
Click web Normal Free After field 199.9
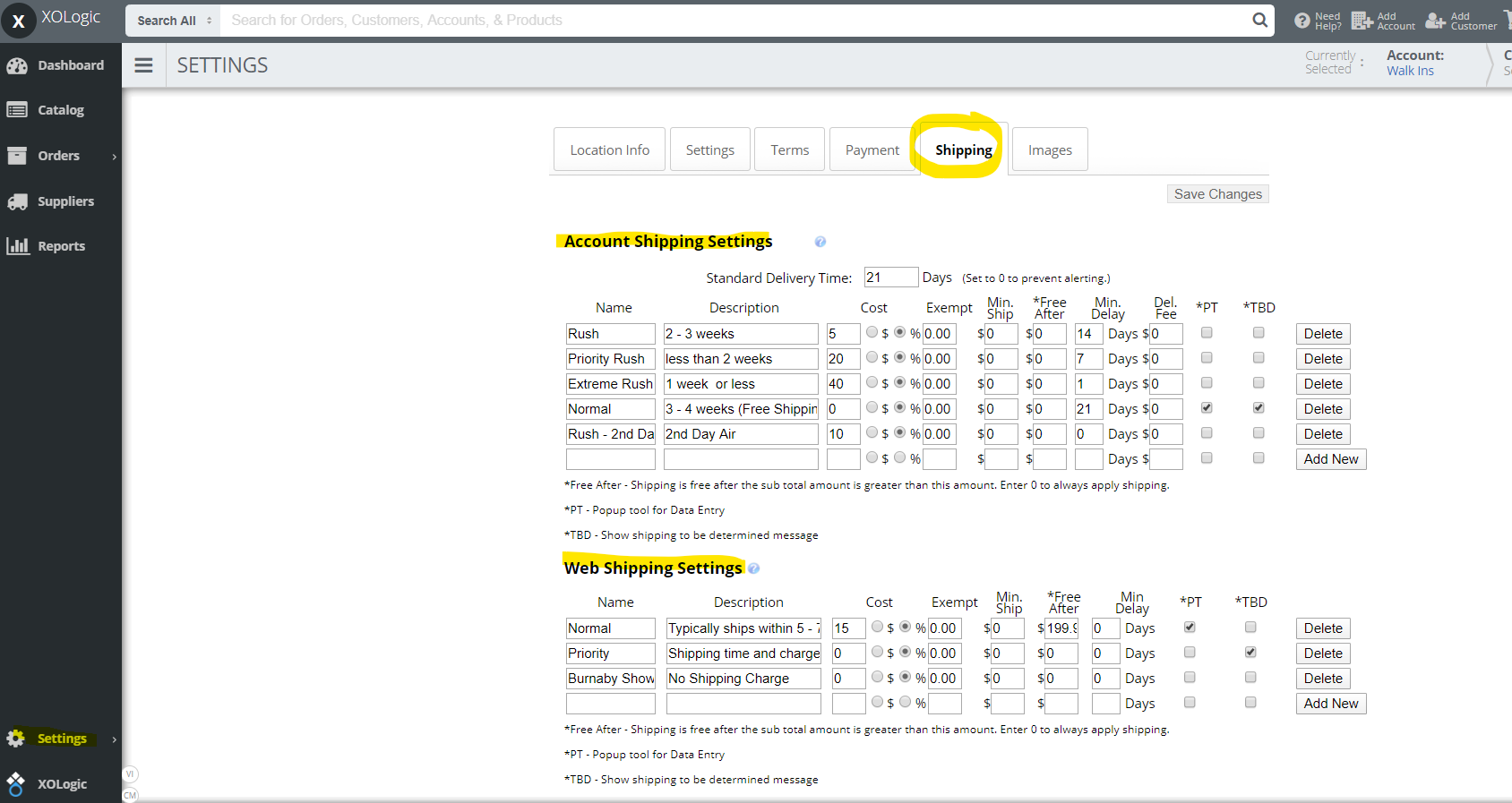click(1061, 628)
